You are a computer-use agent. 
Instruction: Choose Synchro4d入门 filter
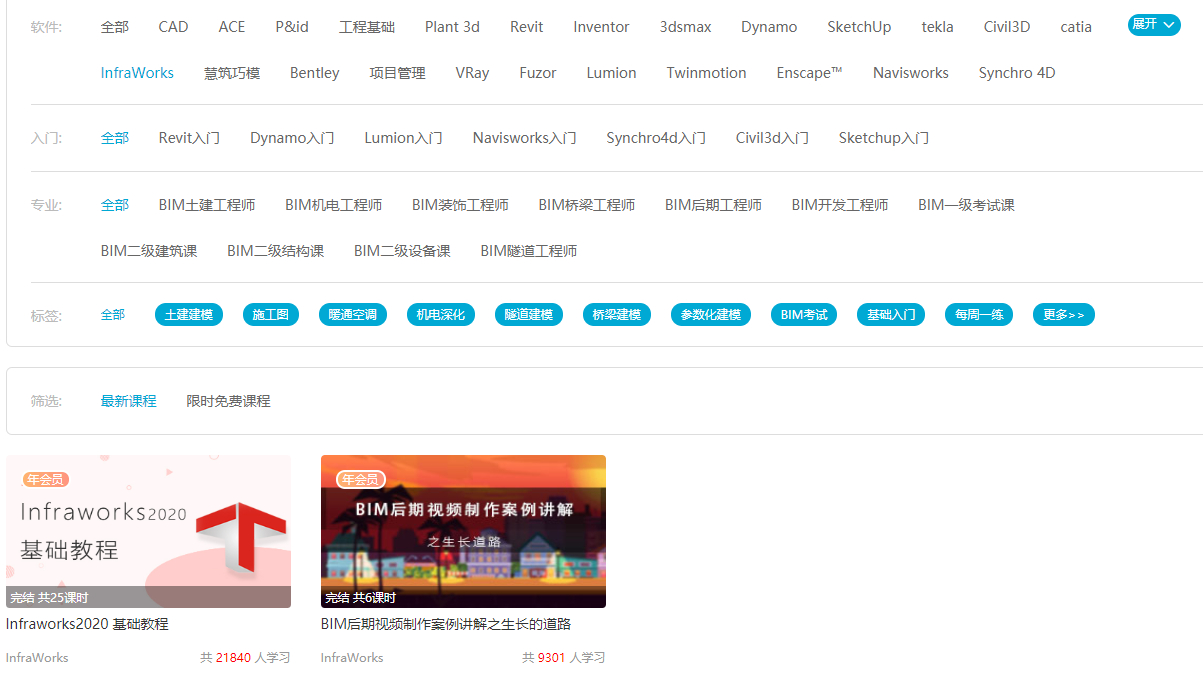[656, 138]
